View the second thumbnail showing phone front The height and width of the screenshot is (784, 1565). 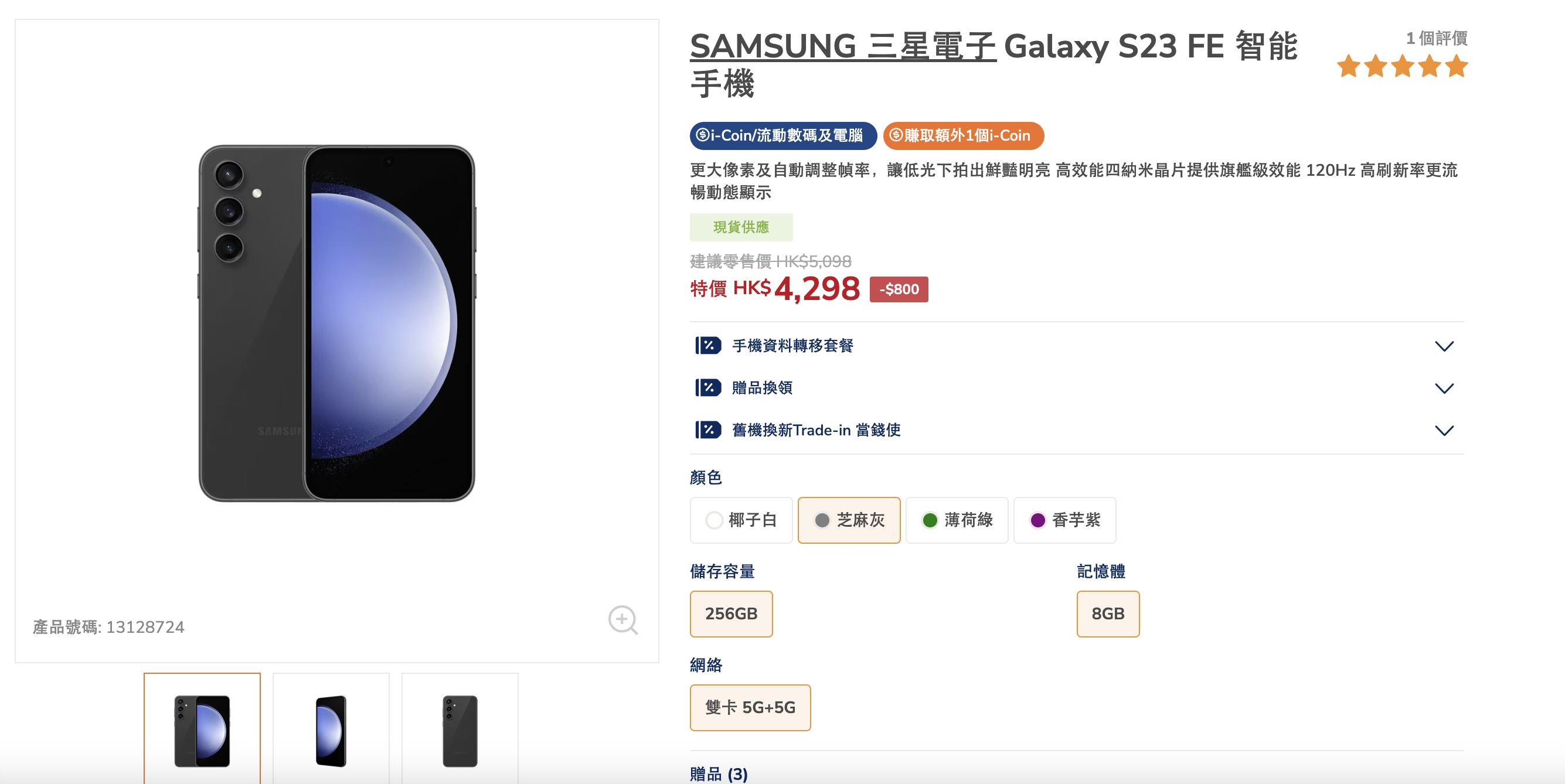point(331,729)
